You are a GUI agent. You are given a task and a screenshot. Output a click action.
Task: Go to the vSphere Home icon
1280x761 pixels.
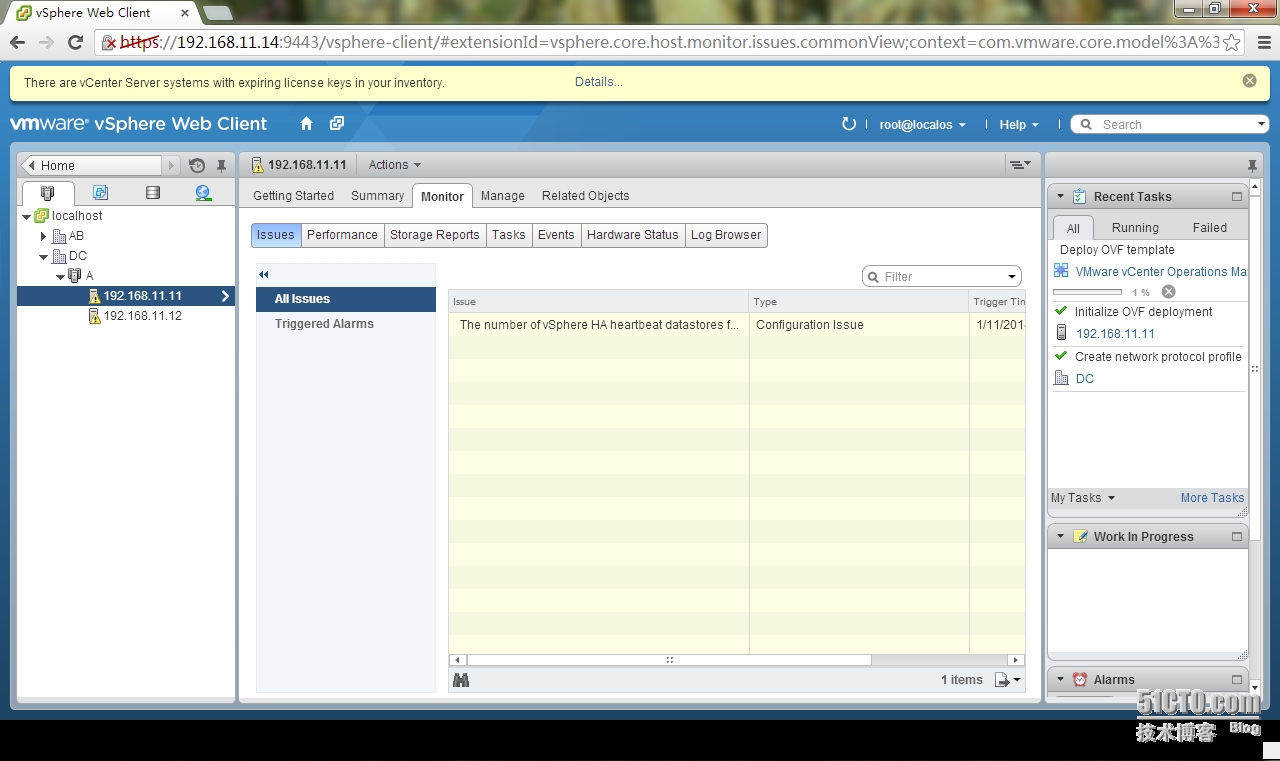point(307,124)
